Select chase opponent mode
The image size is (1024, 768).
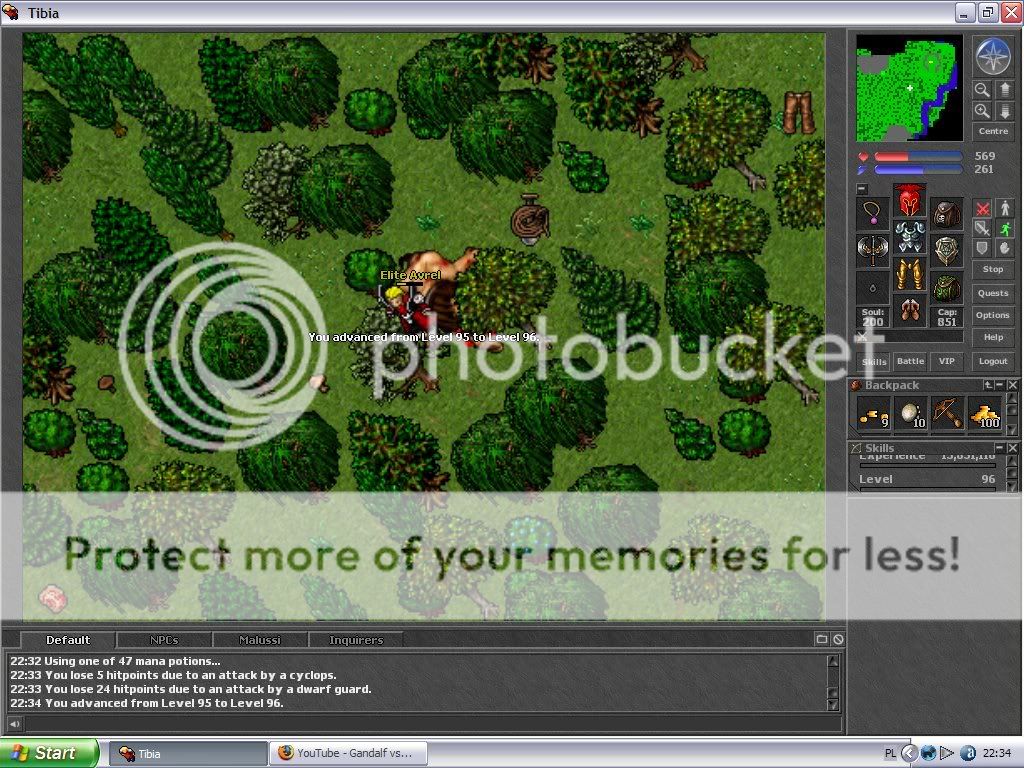(x=1004, y=228)
